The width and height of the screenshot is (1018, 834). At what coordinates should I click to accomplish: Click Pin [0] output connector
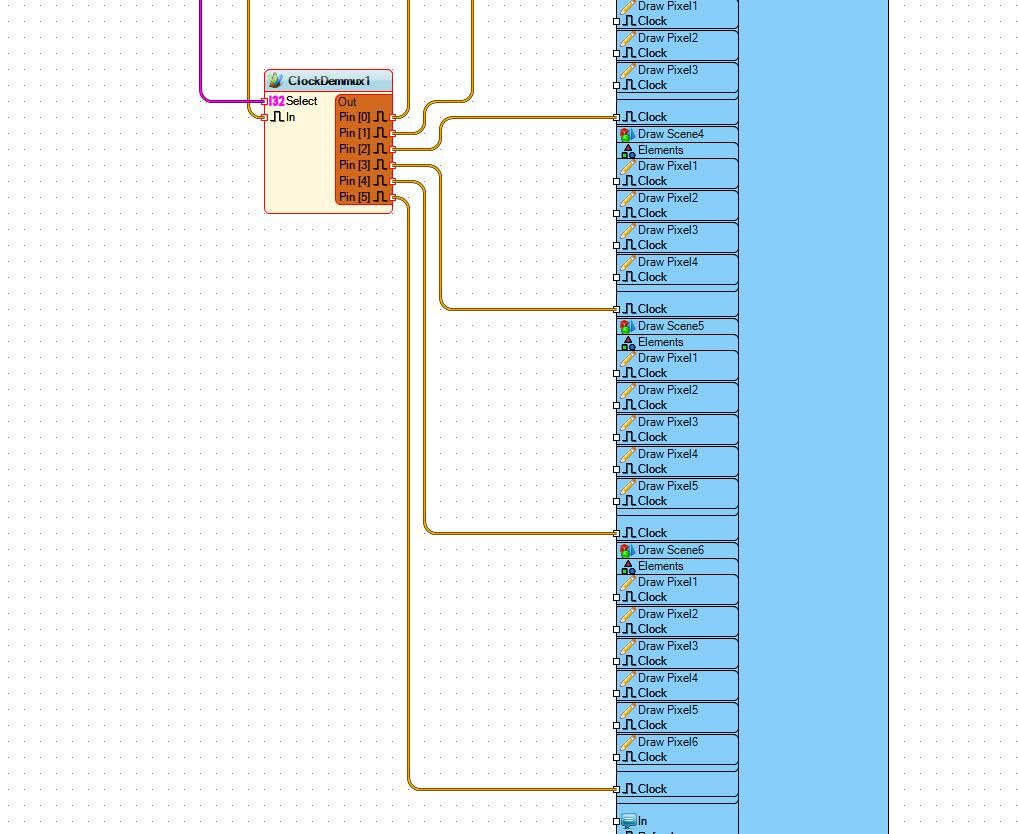pyautogui.click(x=393, y=117)
